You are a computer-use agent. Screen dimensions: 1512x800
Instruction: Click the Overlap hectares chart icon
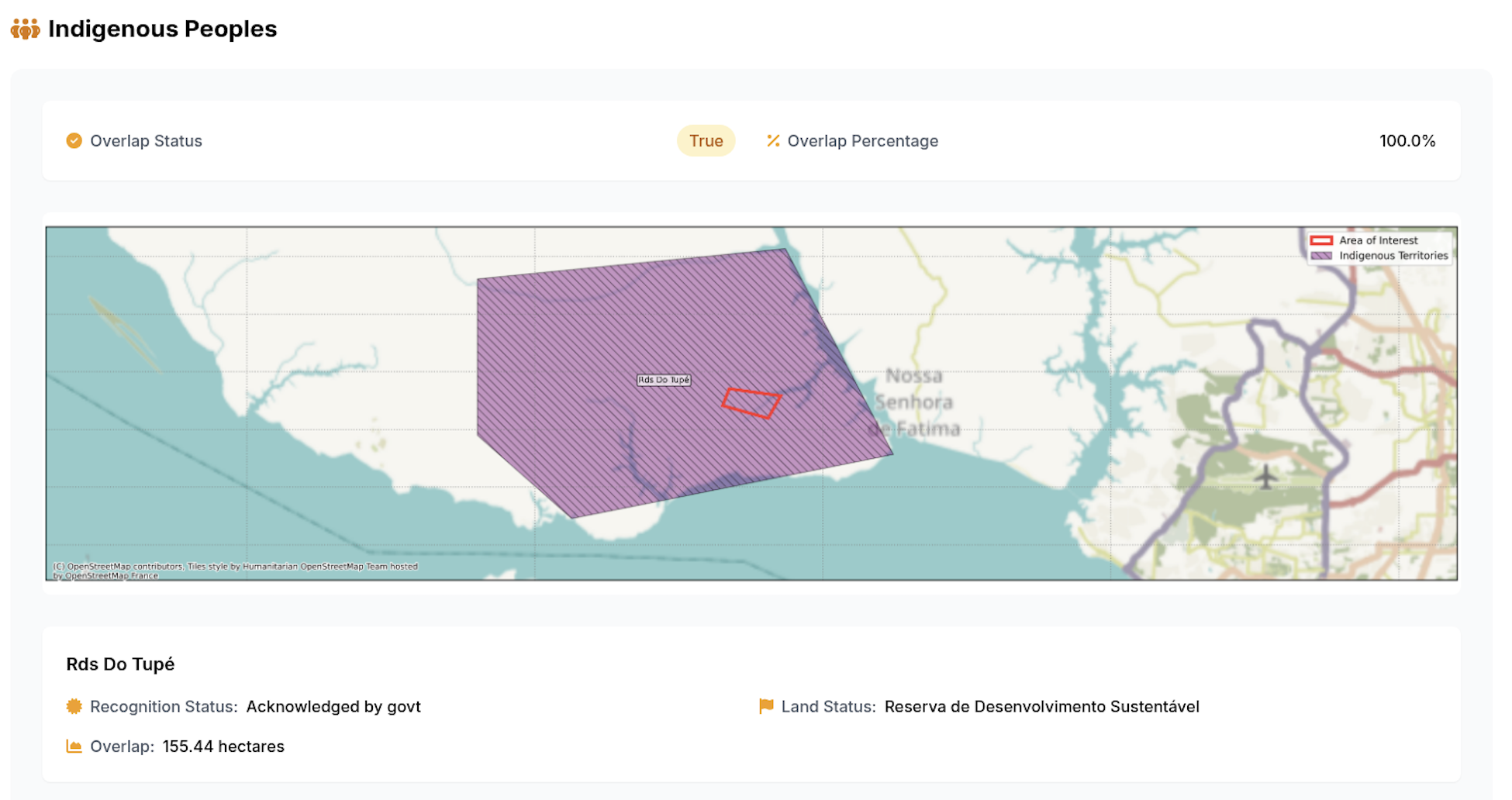tap(74, 747)
